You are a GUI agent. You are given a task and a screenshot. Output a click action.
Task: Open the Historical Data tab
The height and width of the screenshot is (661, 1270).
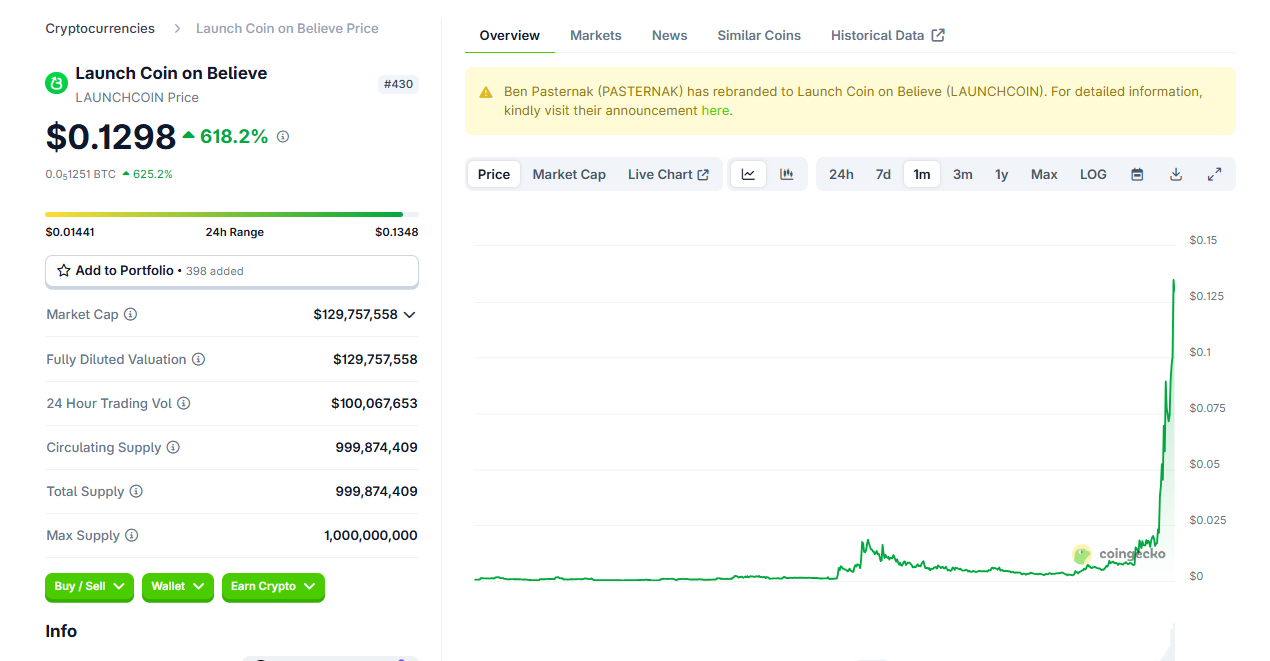point(888,36)
